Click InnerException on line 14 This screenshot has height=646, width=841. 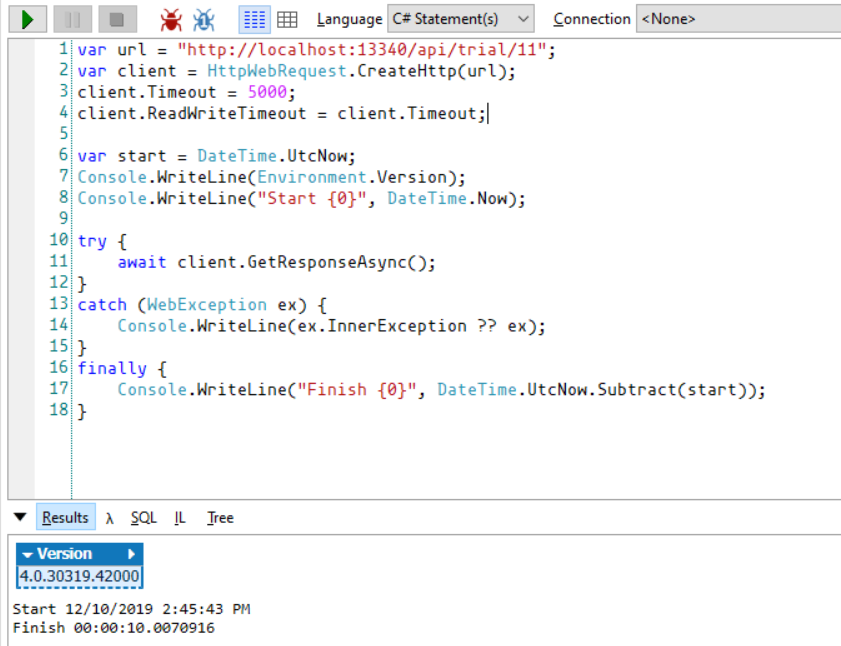click(x=397, y=326)
